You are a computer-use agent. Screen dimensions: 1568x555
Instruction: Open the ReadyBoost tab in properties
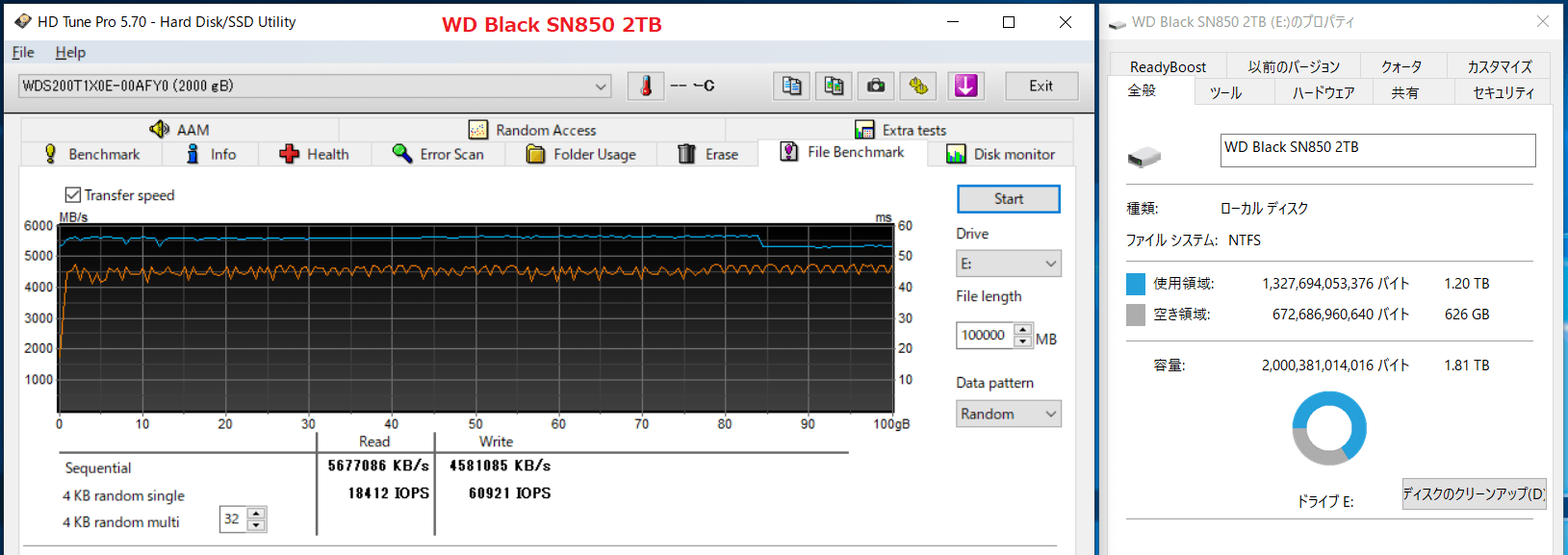tap(1168, 66)
